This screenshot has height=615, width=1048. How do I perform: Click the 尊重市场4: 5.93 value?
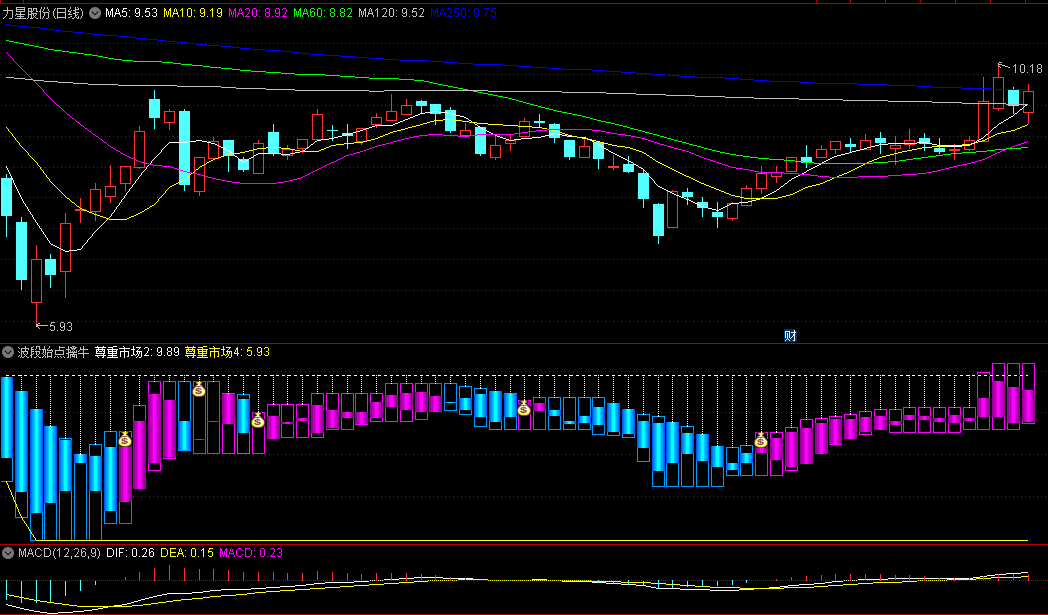pos(227,352)
